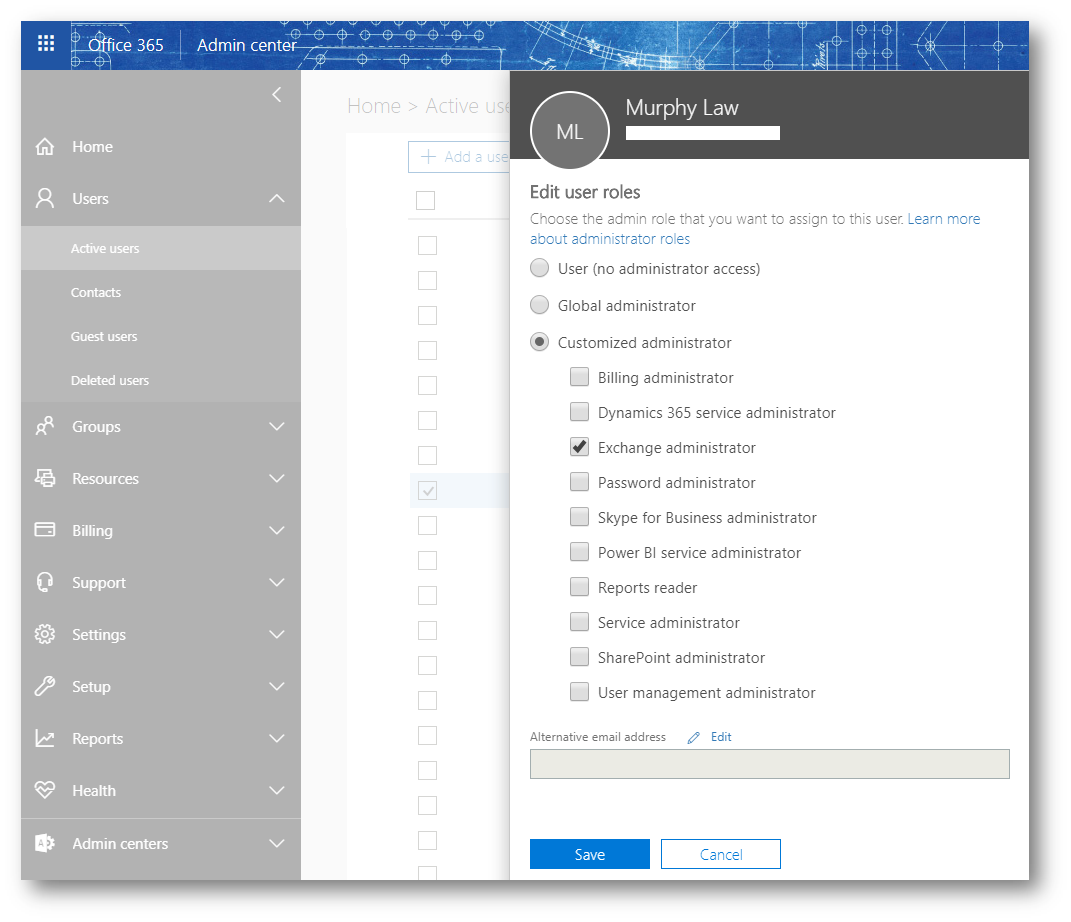Select the Global administrator radio button

click(x=540, y=305)
